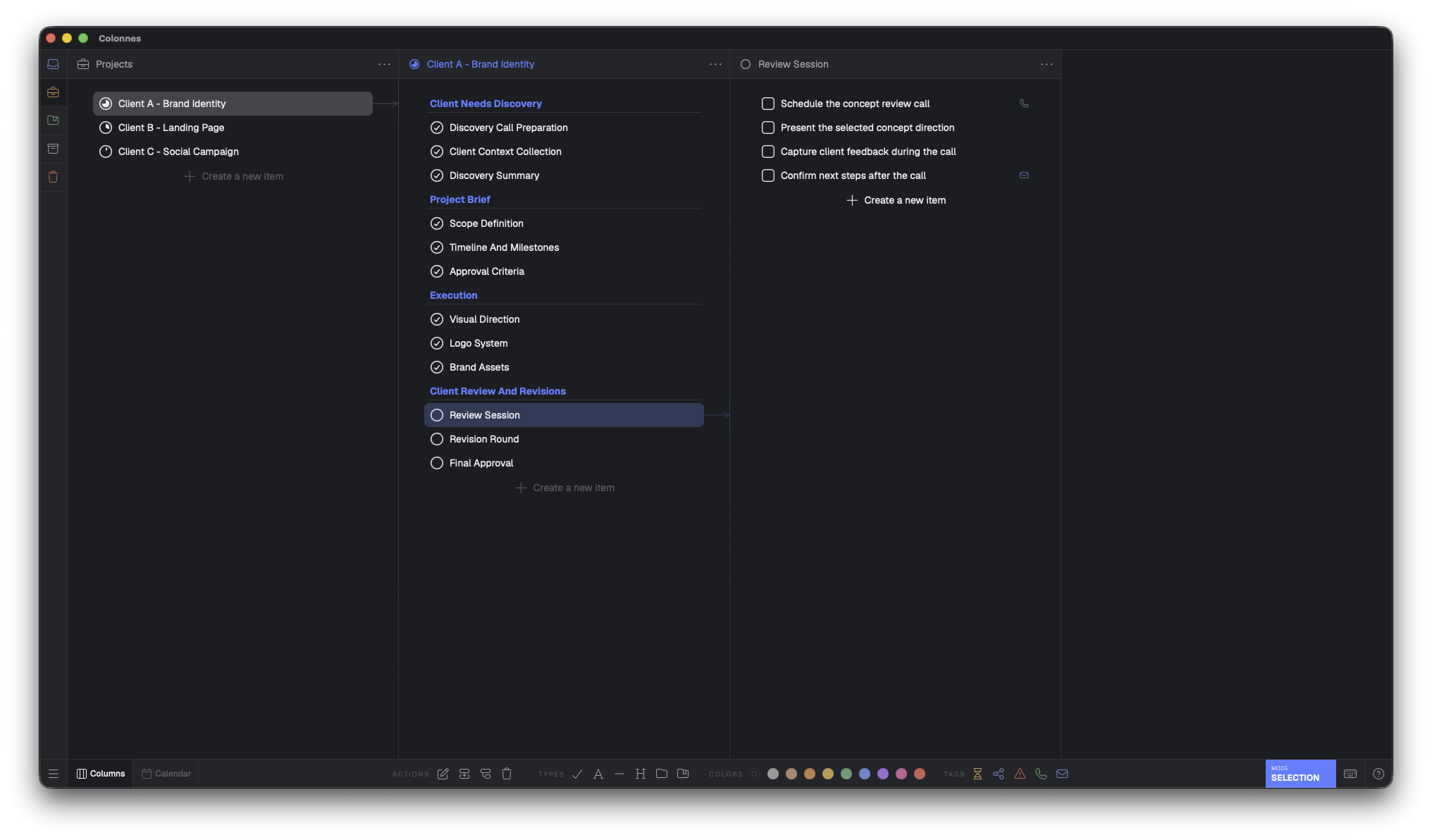The image size is (1432, 840).
Task: Select the Discovery Call Preparation item
Action: (x=564, y=128)
